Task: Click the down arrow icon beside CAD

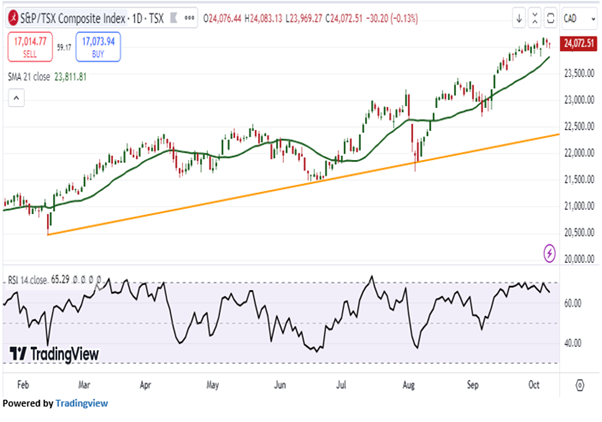Action: point(520,19)
